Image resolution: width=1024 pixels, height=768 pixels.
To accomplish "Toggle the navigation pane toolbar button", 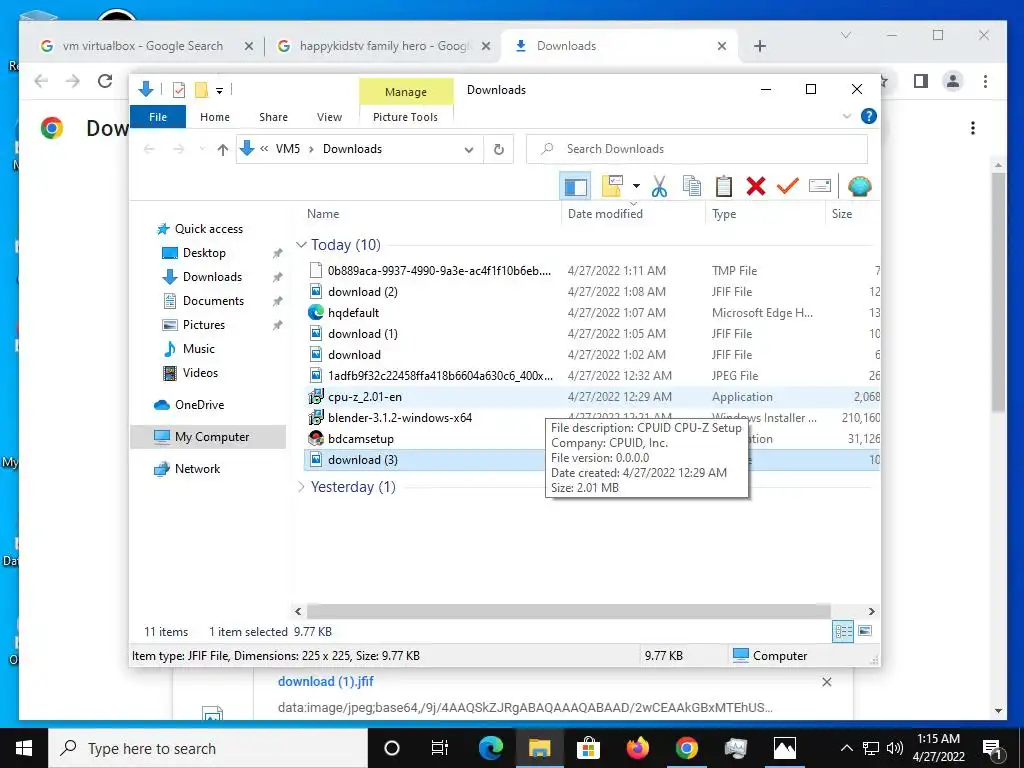I will tap(575, 187).
